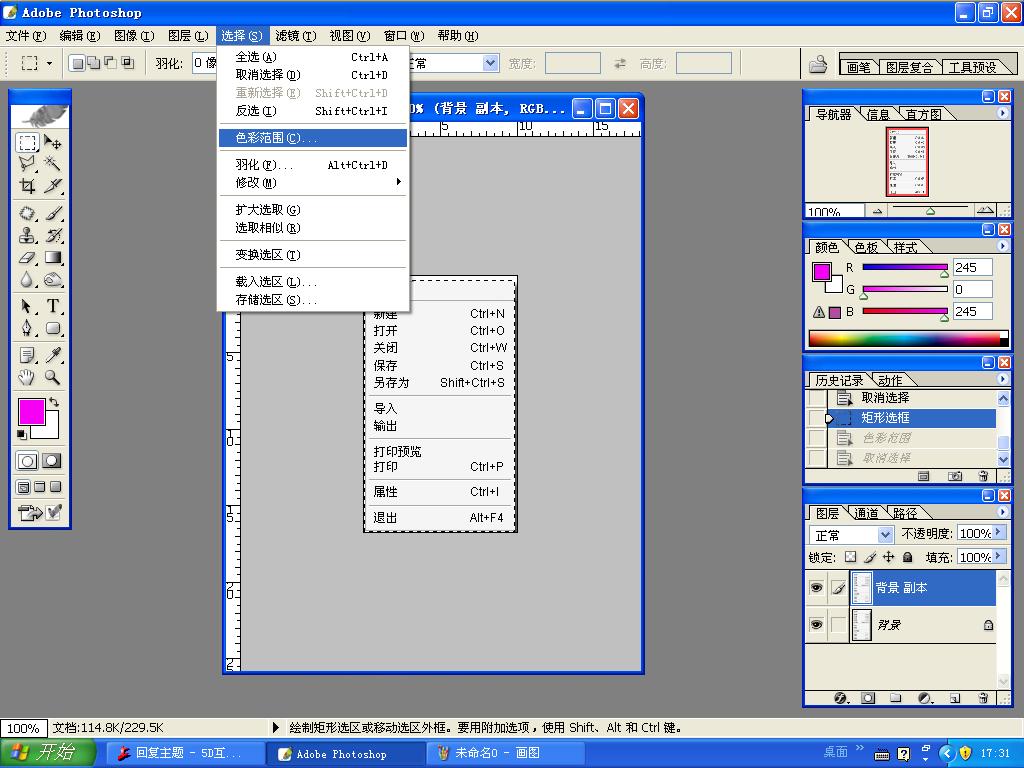
Task: Select the Gradient tool
Action: (53, 257)
